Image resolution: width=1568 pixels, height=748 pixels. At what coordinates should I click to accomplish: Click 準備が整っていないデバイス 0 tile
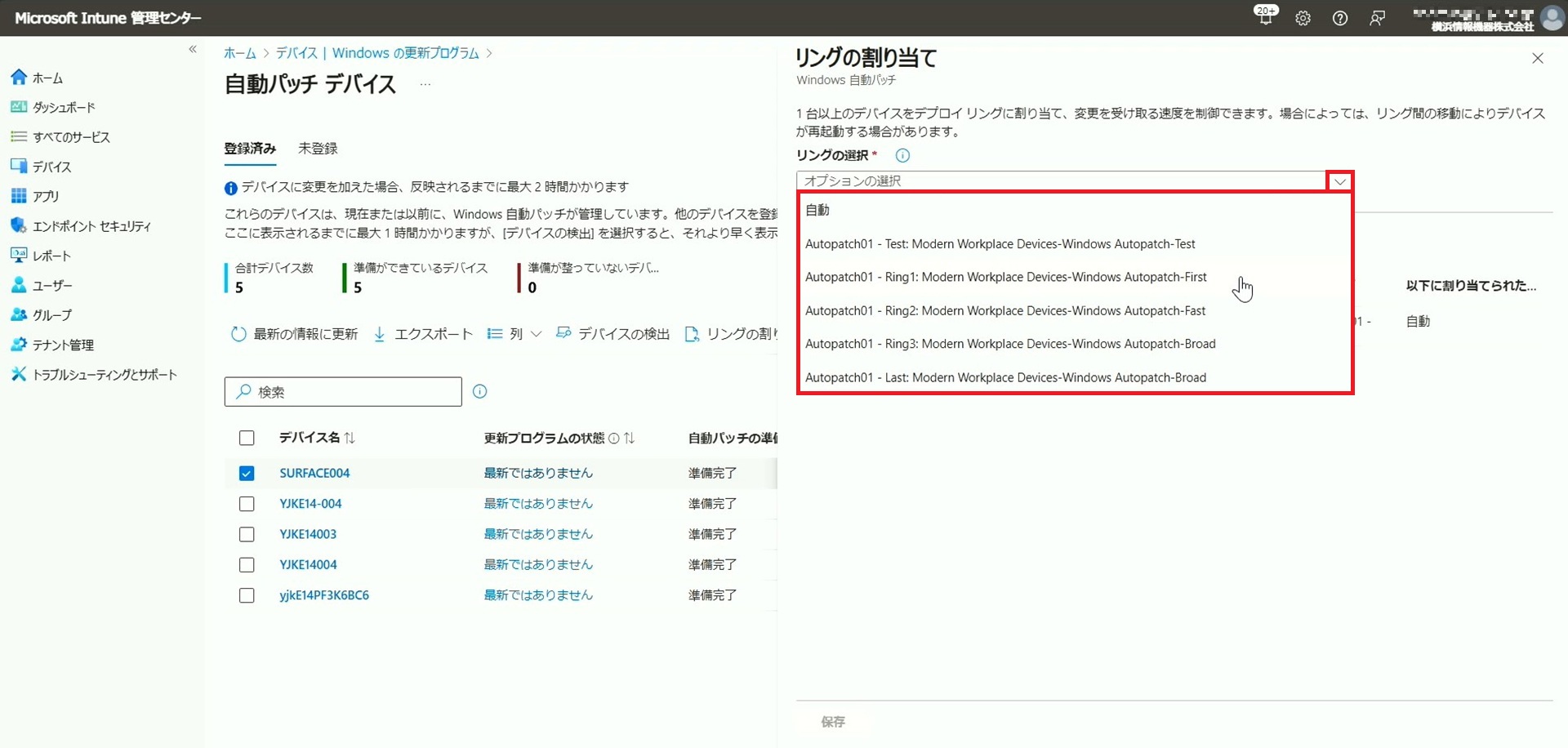coord(588,278)
